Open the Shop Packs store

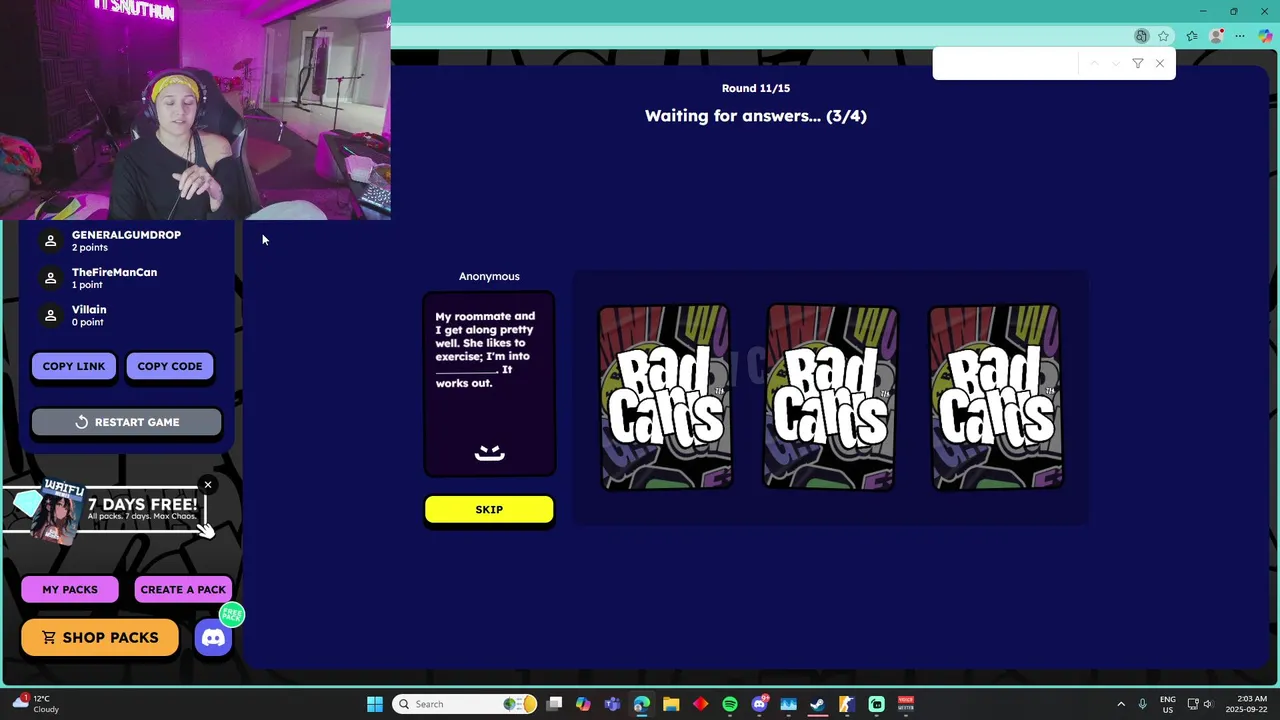[x=100, y=638]
